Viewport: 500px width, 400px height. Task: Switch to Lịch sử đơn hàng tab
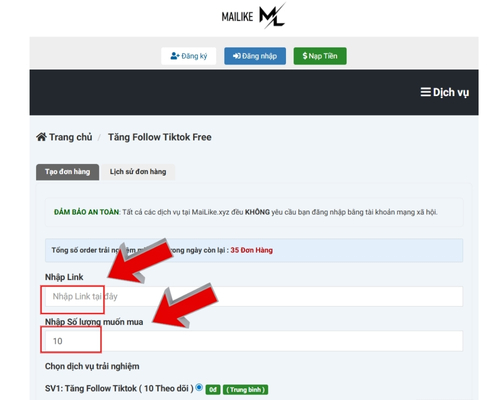(x=138, y=172)
